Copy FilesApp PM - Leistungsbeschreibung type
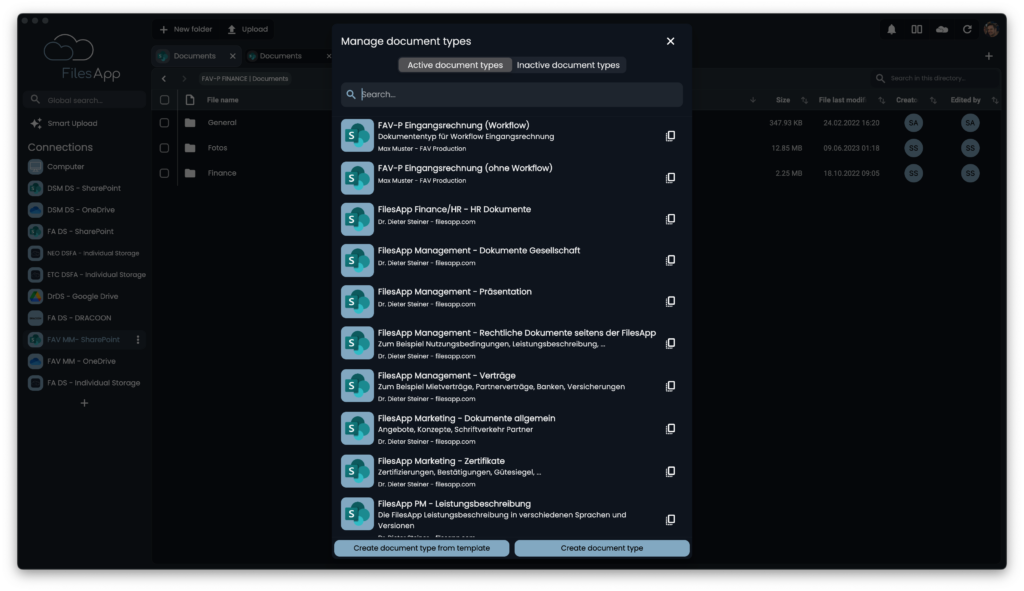 click(x=670, y=520)
